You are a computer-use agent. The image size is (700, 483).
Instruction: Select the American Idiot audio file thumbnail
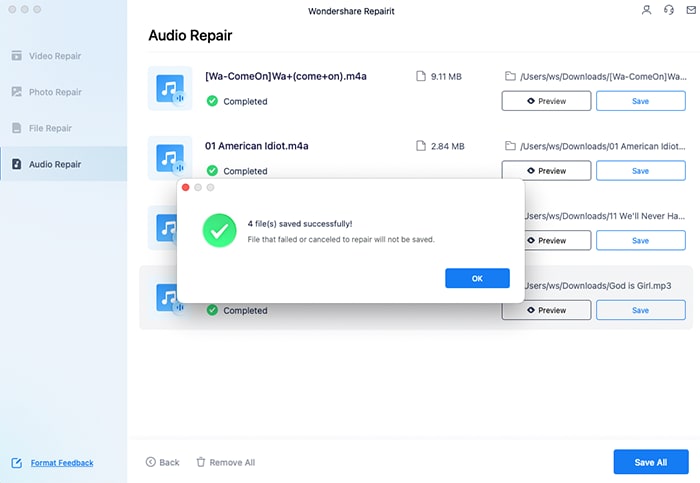coord(170,158)
